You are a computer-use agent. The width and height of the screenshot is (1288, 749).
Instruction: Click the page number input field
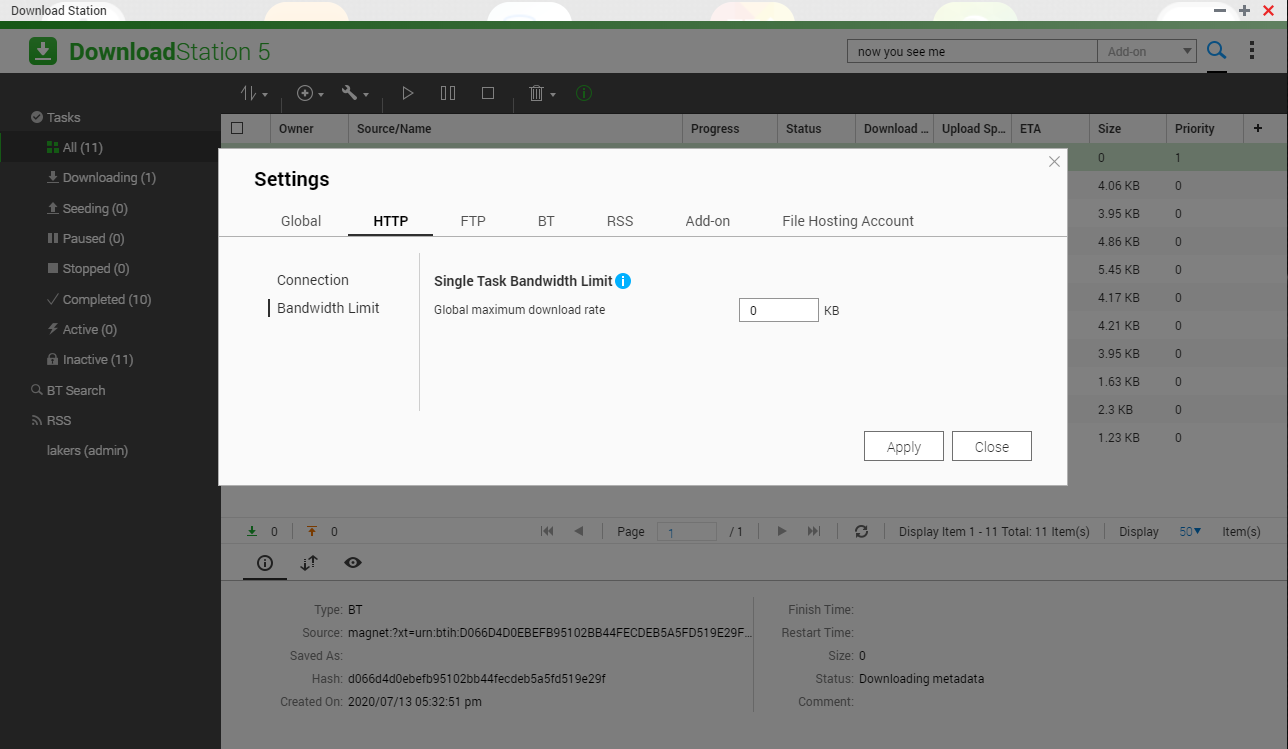pos(686,532)
